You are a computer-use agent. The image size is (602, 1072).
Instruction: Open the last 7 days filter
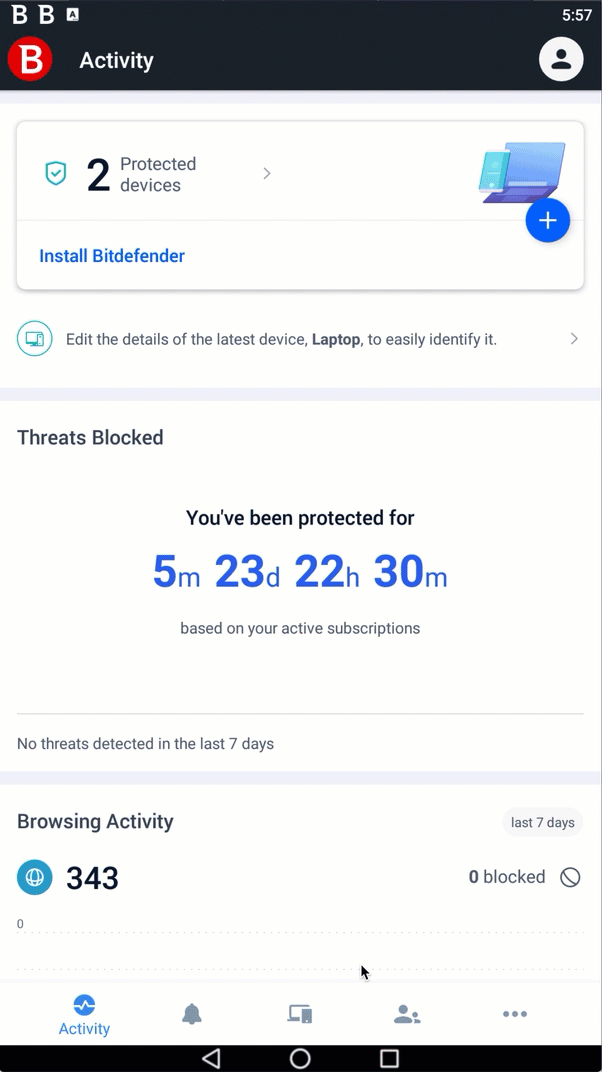click(x=542, y=822)
